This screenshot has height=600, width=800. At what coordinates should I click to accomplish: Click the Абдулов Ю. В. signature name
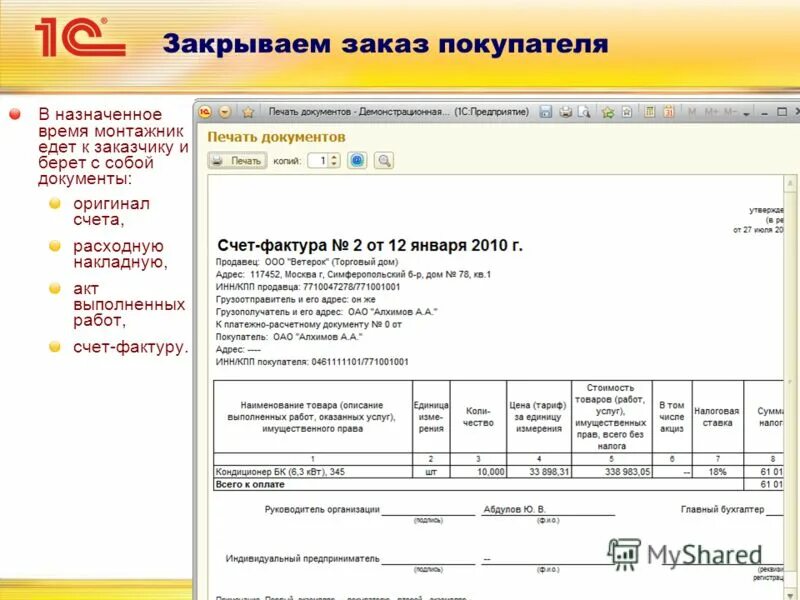[514, 509]
